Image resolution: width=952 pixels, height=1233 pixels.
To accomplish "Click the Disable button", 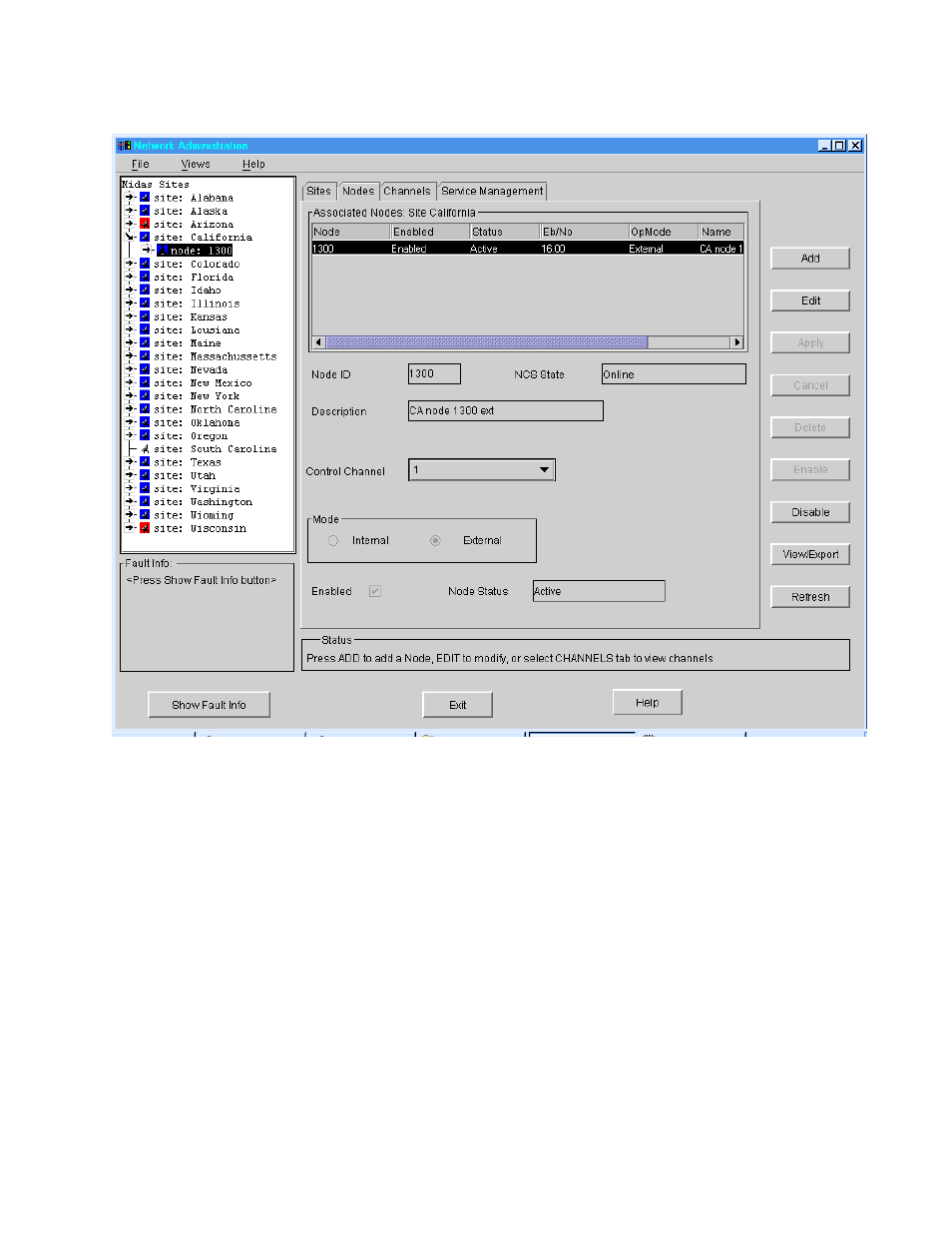I will tap(810, 512).
